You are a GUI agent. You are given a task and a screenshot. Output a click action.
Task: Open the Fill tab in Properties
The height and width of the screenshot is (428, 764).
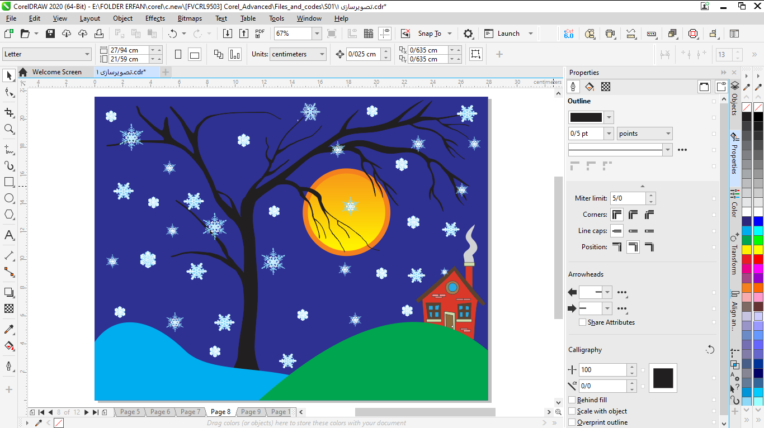point(589,87)
